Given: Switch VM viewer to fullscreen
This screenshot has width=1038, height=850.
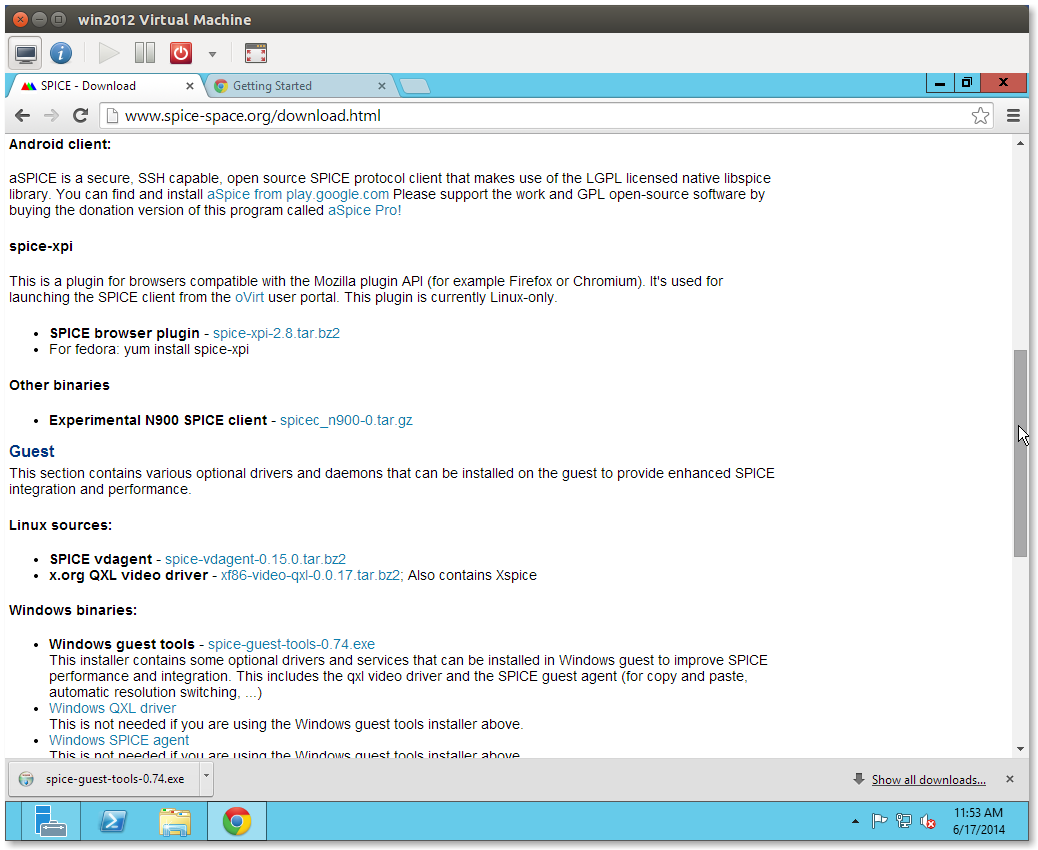Looking at the screenshot, I should point(256,54).
